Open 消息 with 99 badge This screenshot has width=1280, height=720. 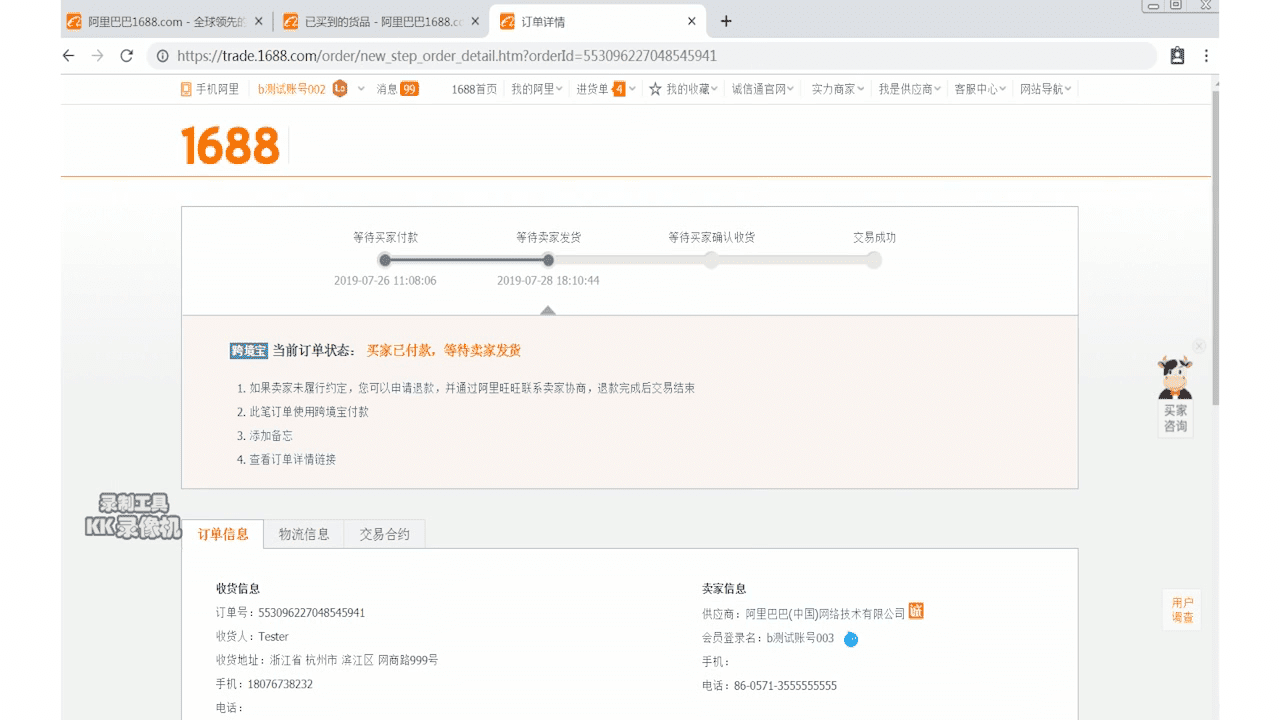tap(397, 89)
